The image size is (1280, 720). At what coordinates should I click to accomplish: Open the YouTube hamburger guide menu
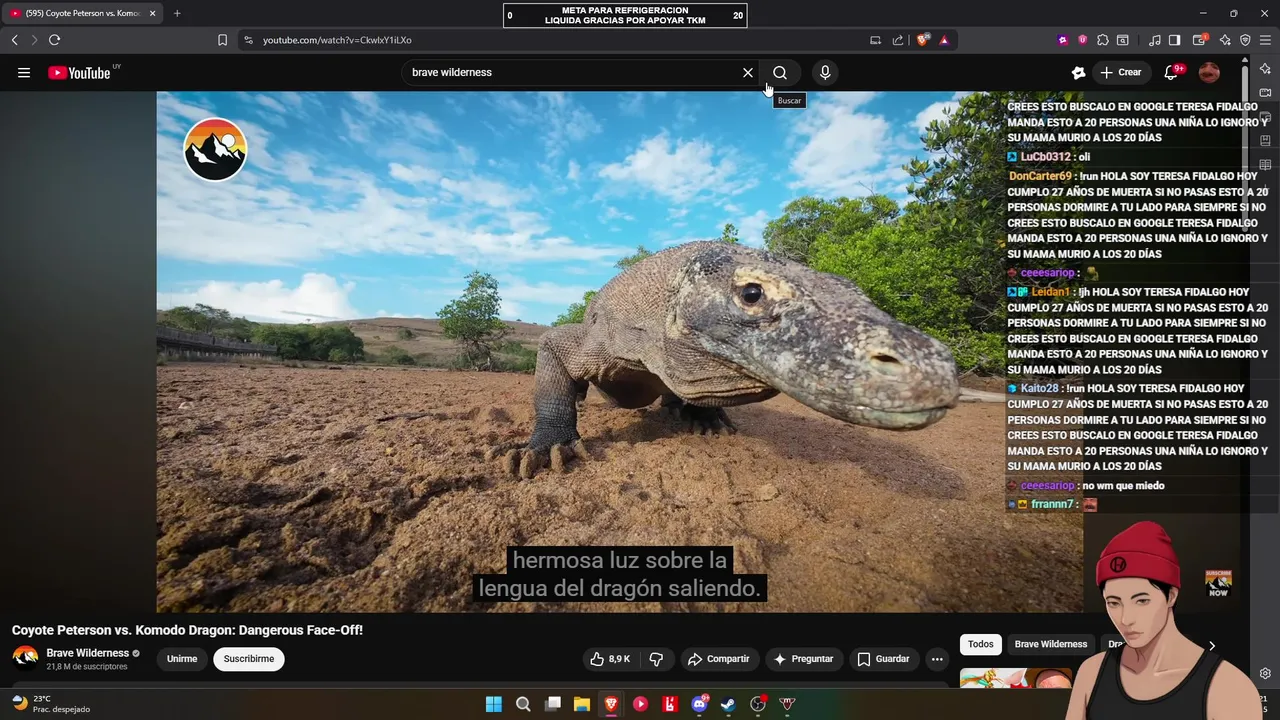24,72
